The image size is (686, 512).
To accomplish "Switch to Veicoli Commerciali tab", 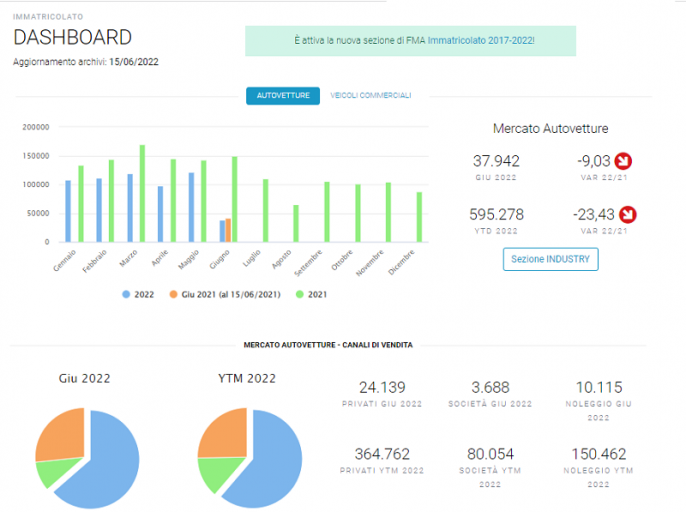I will [x=371, y=95].
